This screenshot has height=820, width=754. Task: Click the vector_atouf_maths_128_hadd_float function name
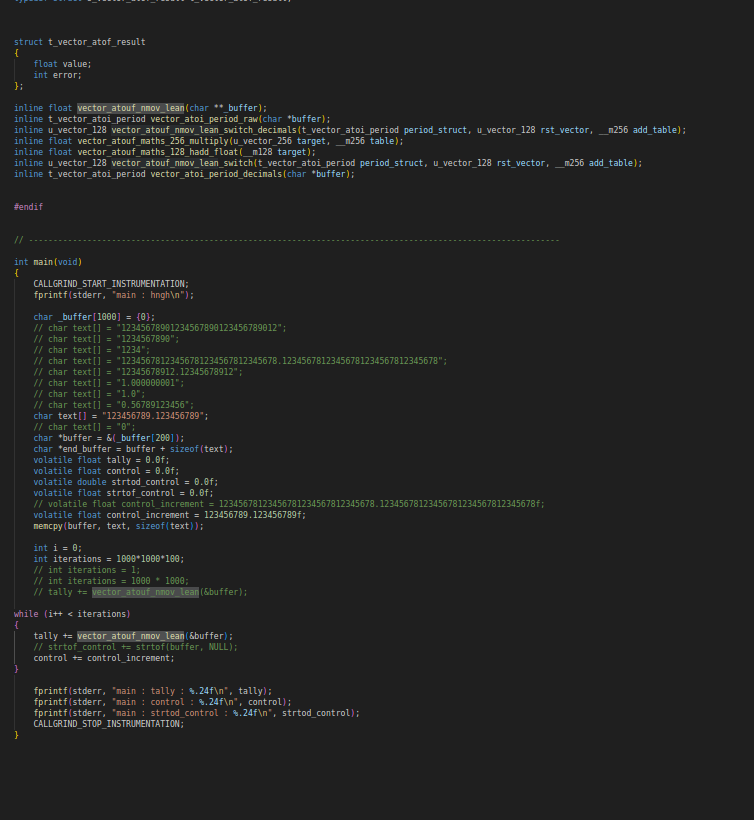158,152
